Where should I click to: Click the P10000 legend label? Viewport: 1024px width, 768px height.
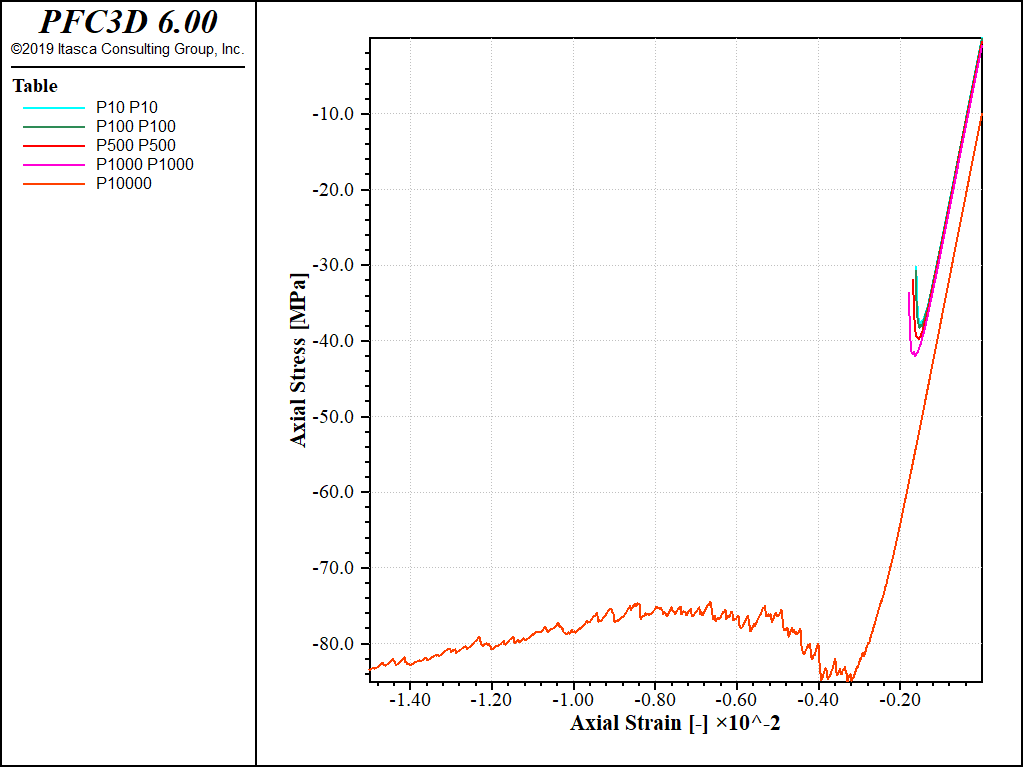pyautogui.click(x=124, y=184)
